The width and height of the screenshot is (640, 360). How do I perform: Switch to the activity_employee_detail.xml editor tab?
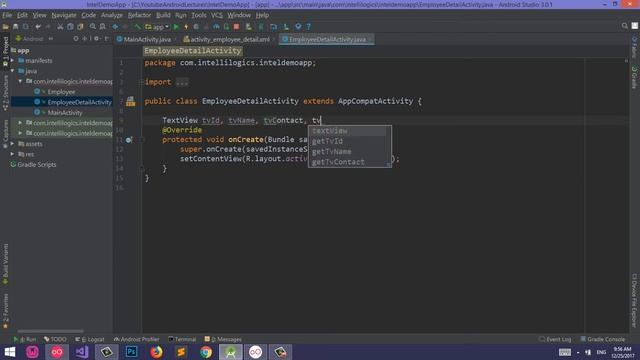point(229,39)
